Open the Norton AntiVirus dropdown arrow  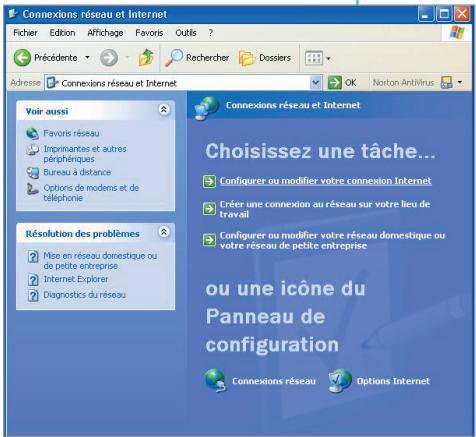[x=460, y=82]
